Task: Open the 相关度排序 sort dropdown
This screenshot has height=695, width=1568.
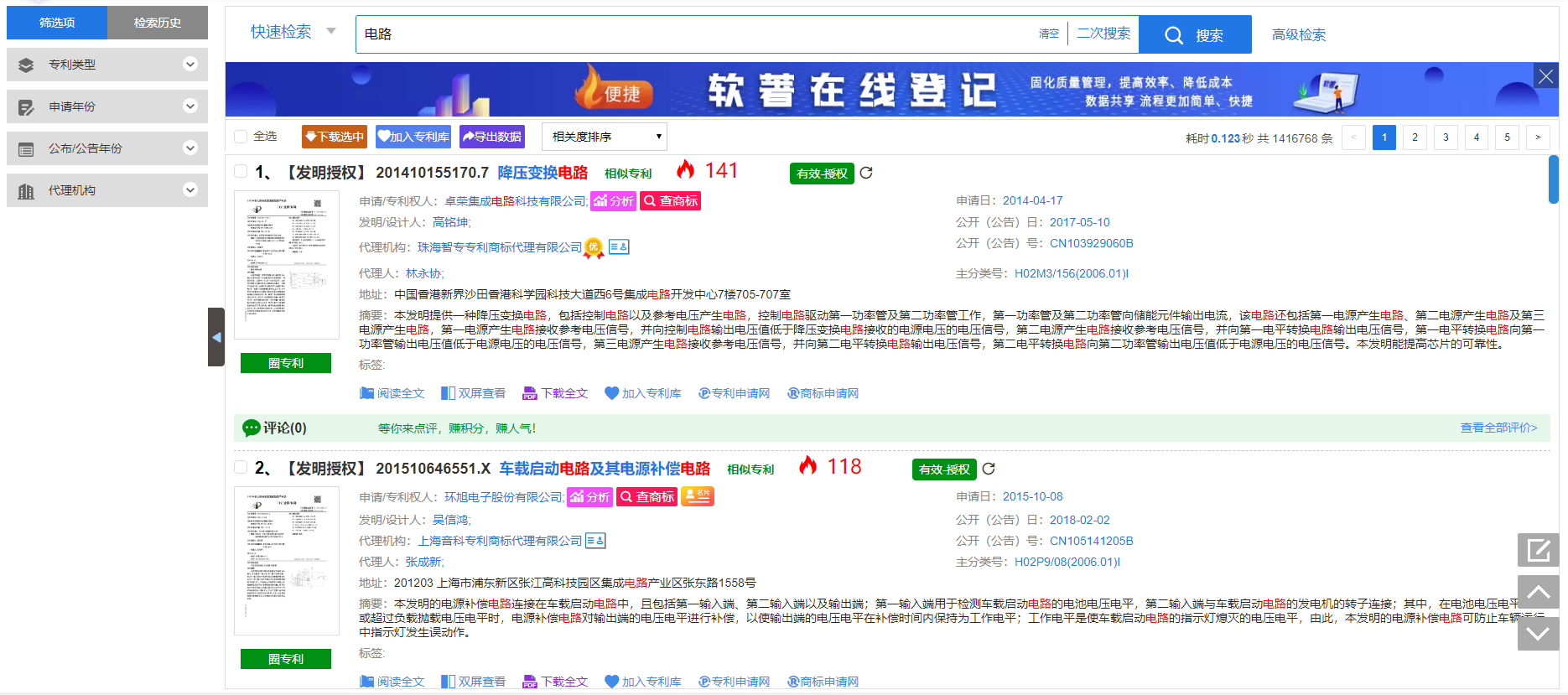Action: point(604,137)
